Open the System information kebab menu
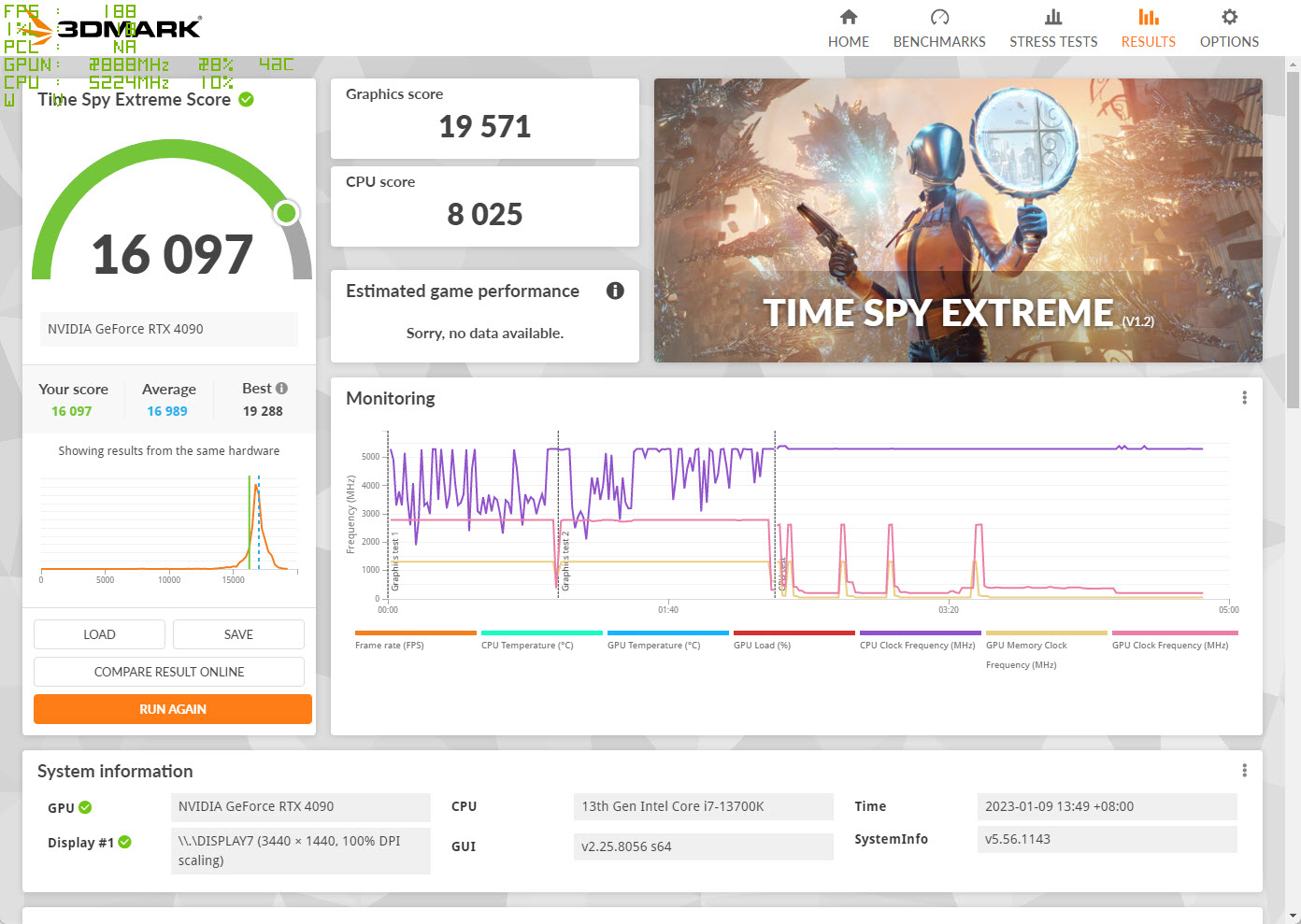The width and height of the screenshot is (1301, 924). (x=1244, y=770)
